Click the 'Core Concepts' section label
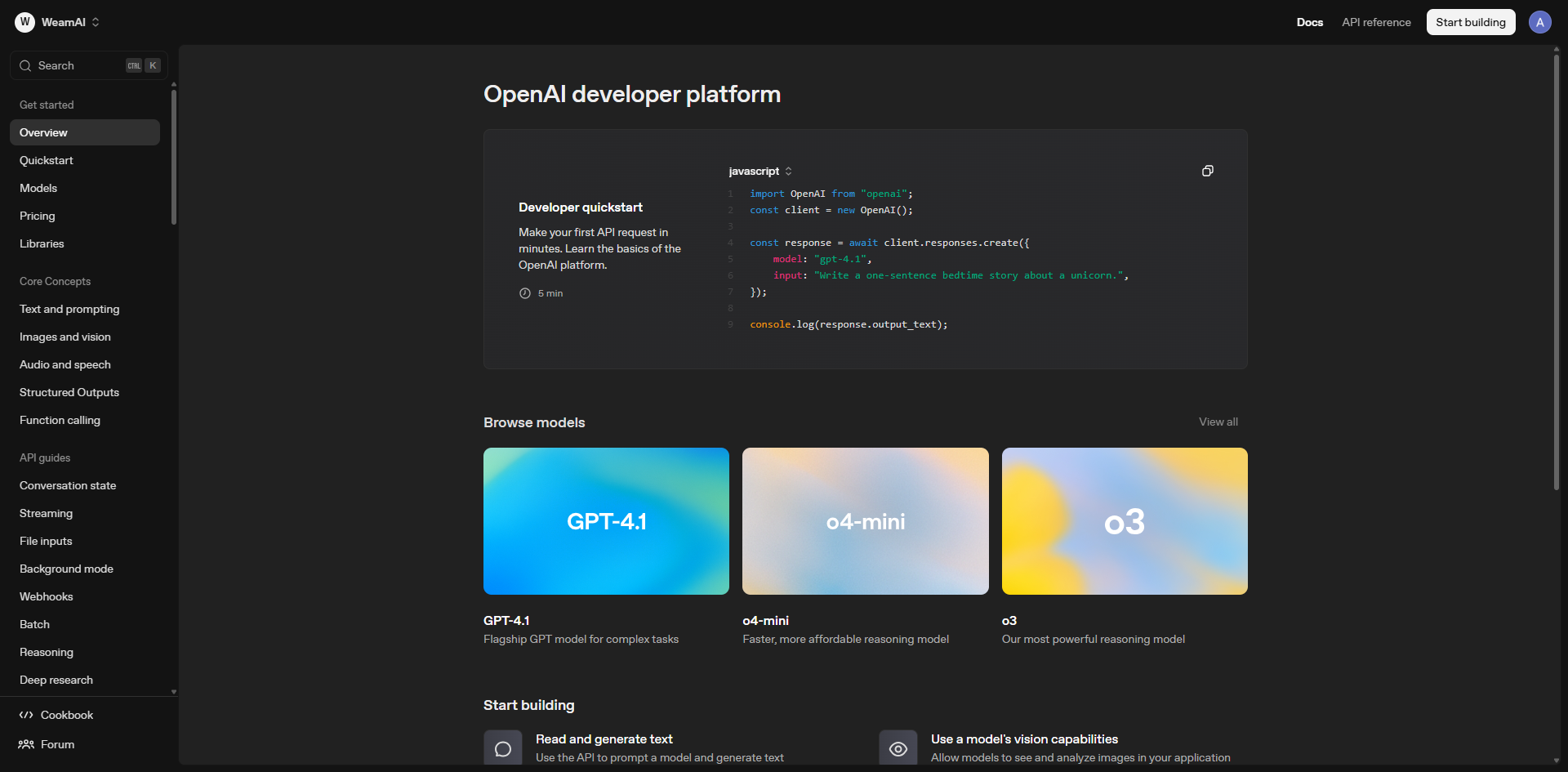1568x772 pixels. tap(55, 281)
